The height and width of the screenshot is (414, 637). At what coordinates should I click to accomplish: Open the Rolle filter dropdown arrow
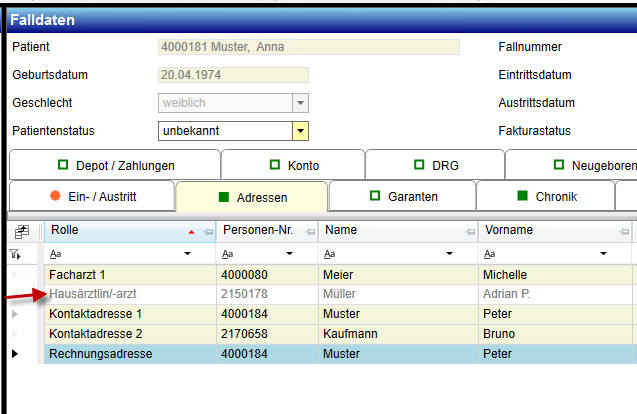(187, 254)
